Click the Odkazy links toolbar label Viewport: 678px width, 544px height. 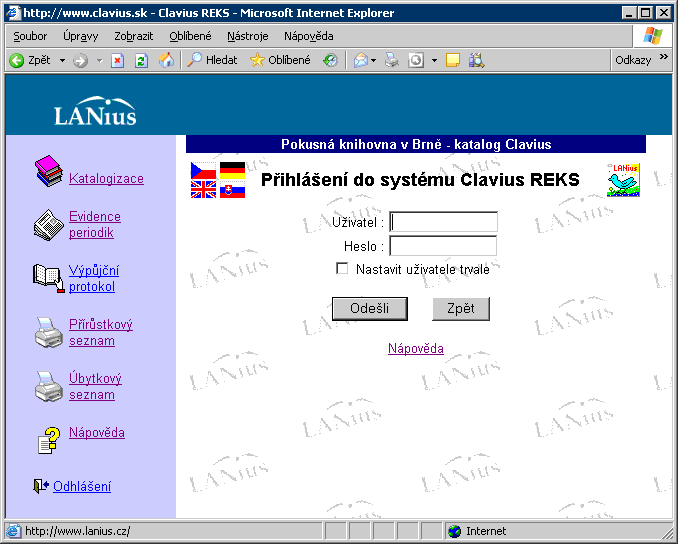click(633, 60)
